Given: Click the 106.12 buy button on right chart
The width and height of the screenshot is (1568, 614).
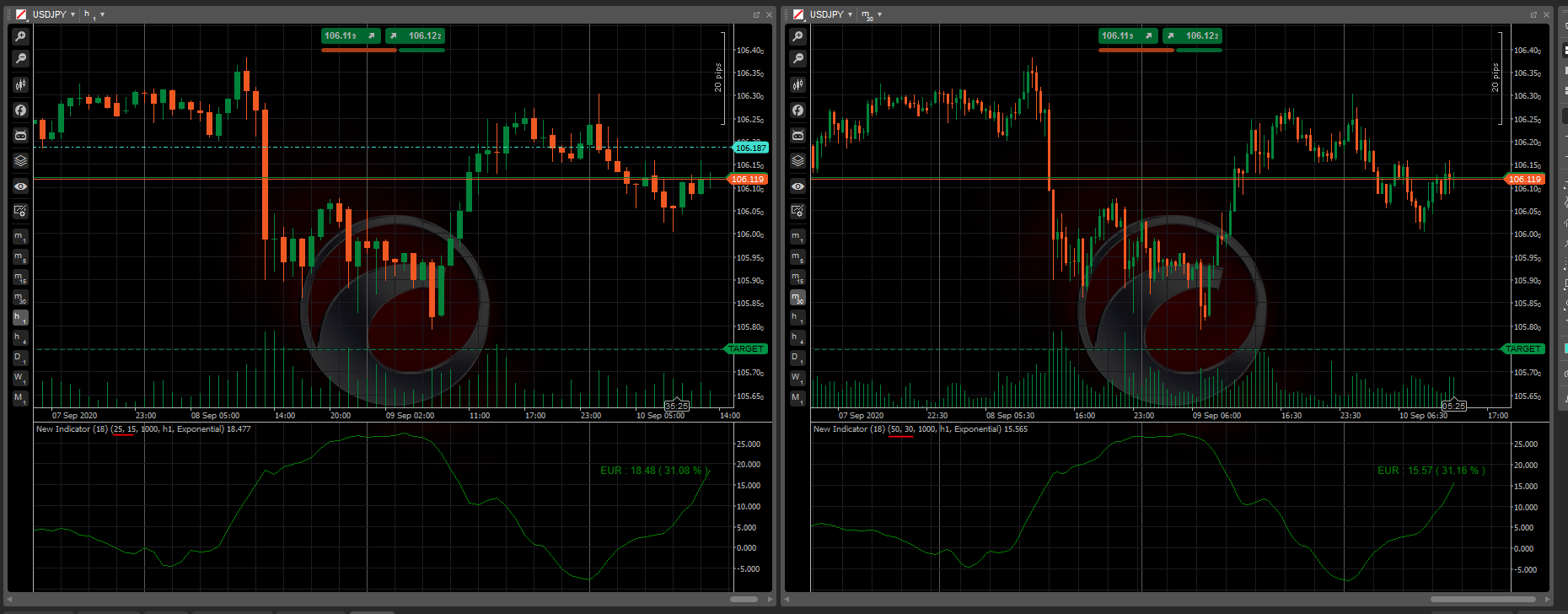Looking at the screenshot, I should point(1192,35).
